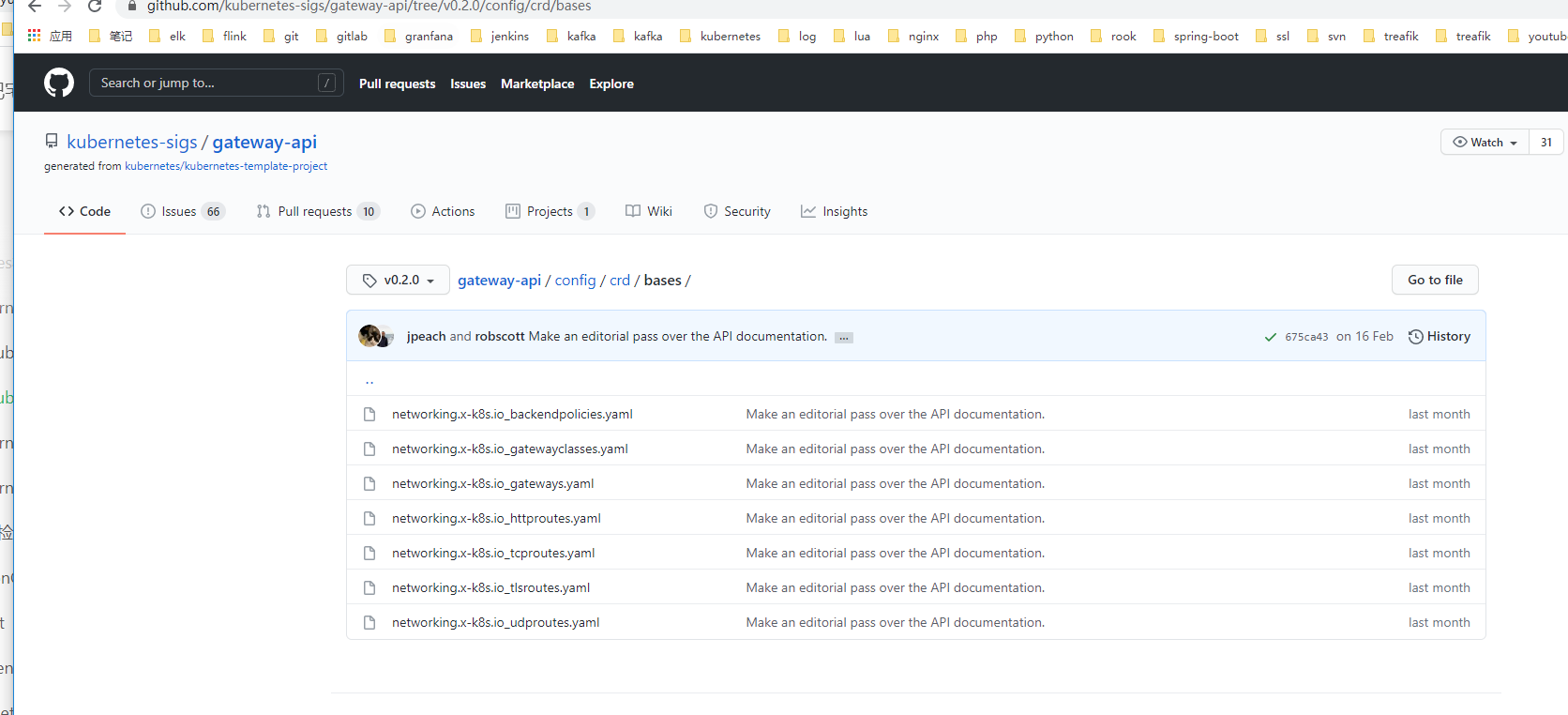Click the slash shortcut icon in search

pyautogui.click(x=326, y=83)
